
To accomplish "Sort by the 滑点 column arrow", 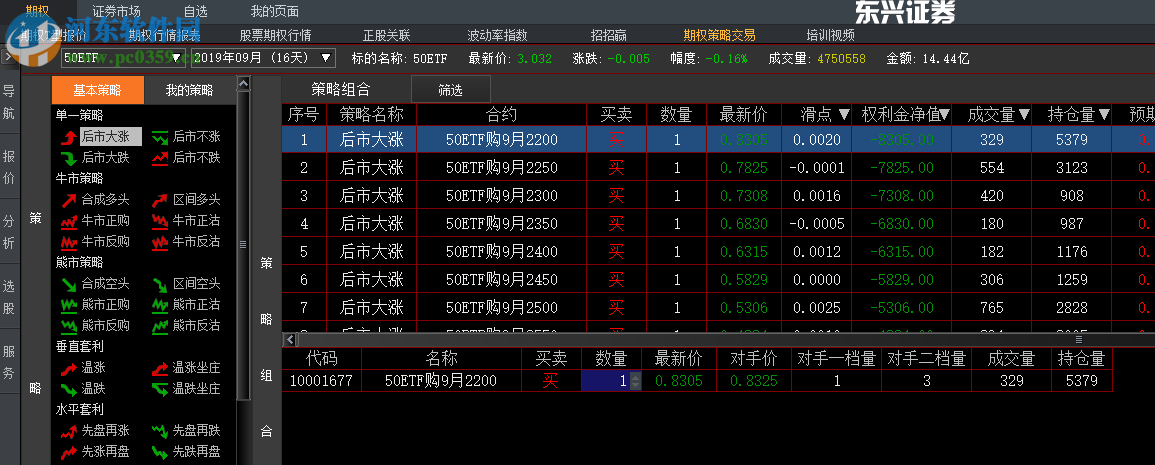I will [x=844, y=114].
